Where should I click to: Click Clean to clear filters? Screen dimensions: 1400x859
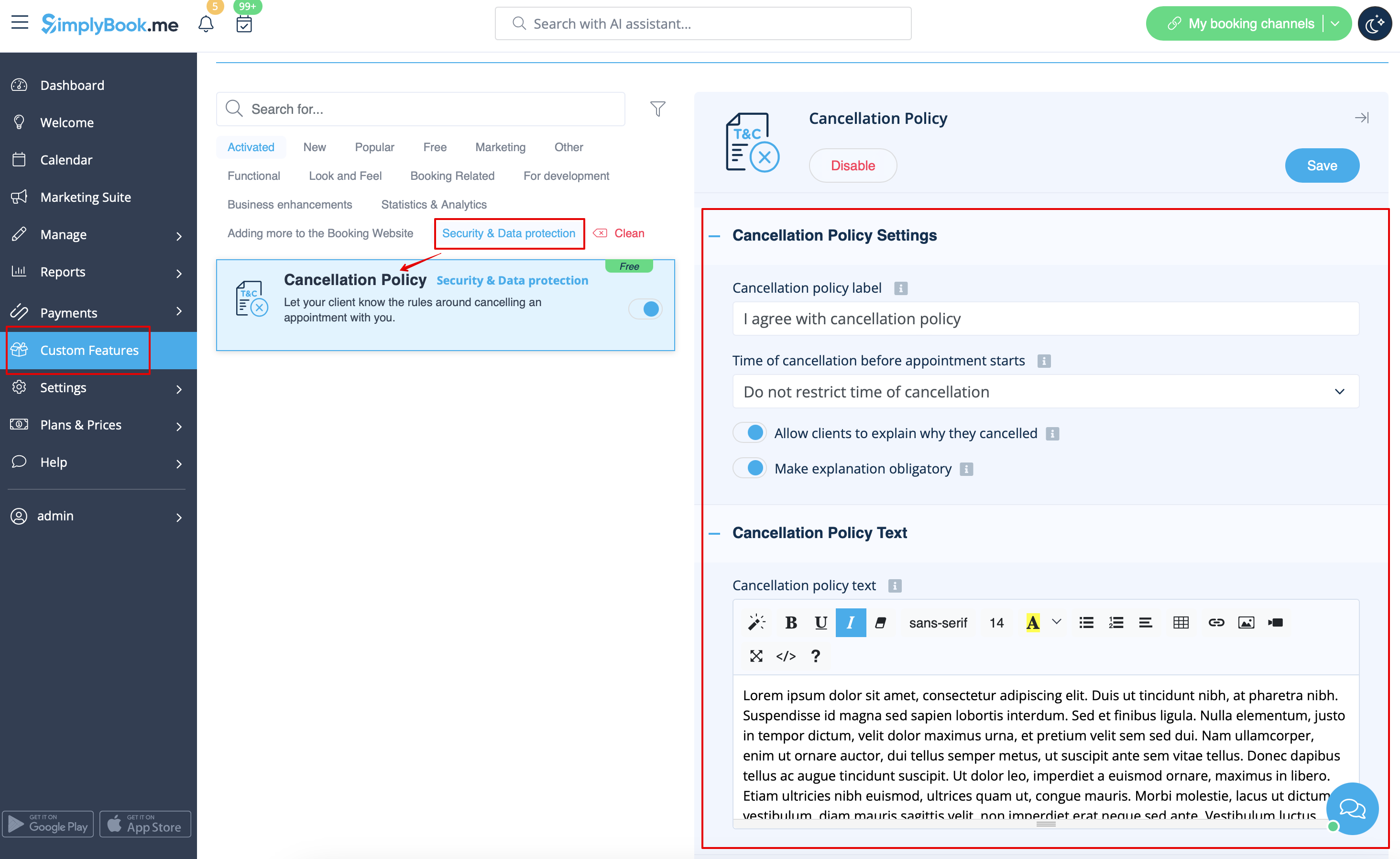click(x=619, y=233)
